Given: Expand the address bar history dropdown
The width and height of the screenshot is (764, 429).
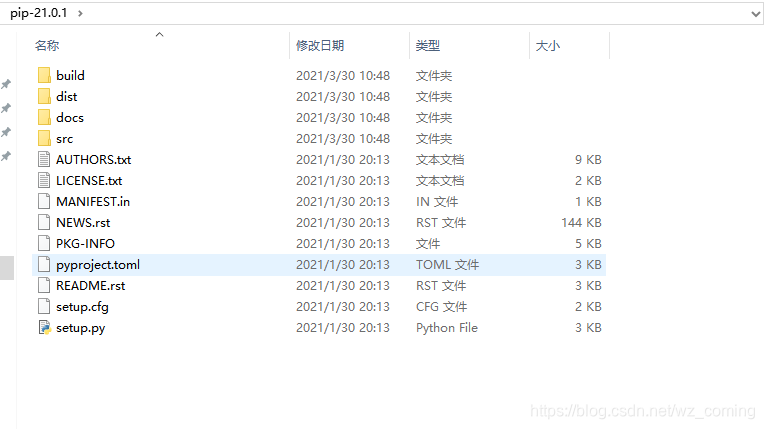Looking at the screenshot, I should click(x=755, y=14).
